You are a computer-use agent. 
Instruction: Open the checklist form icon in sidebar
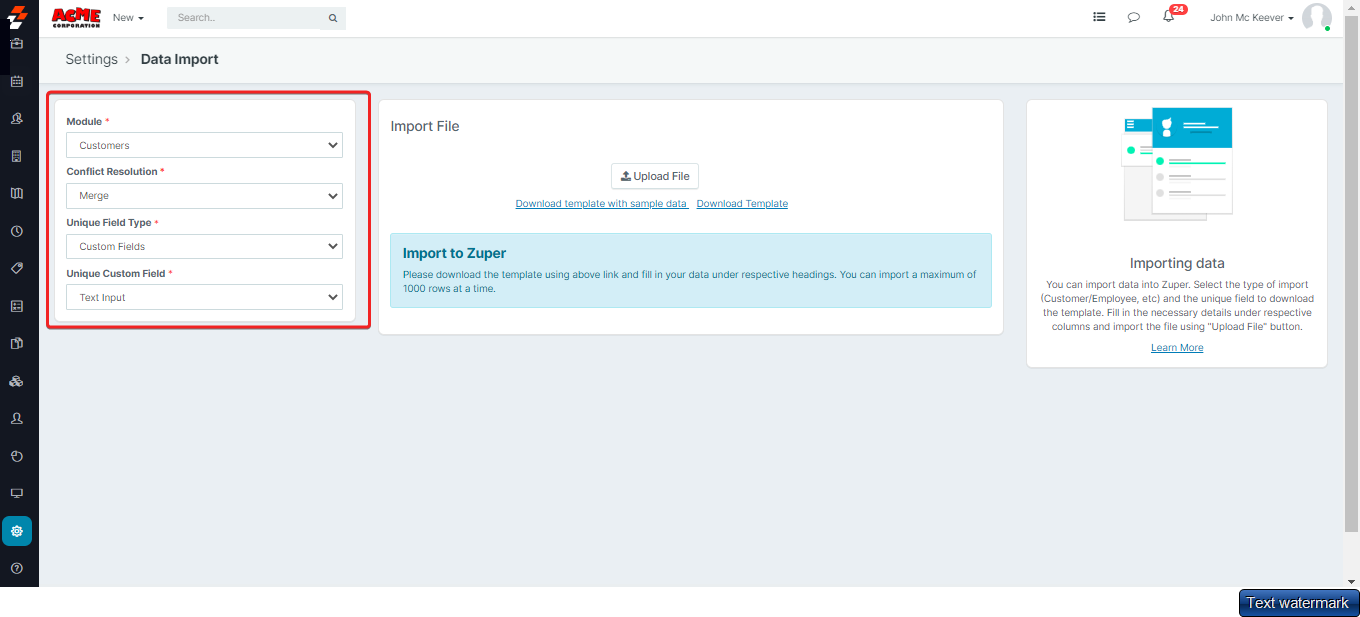point(17,306)
